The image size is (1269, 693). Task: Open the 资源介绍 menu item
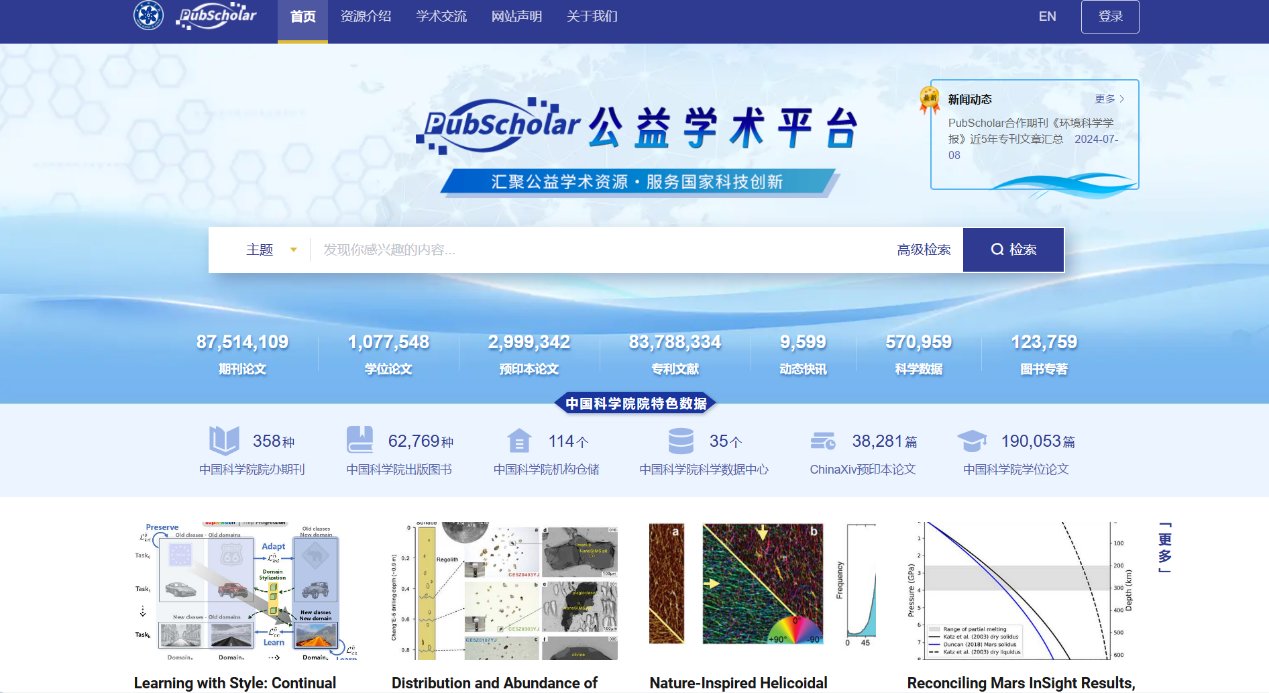point(366,16)
